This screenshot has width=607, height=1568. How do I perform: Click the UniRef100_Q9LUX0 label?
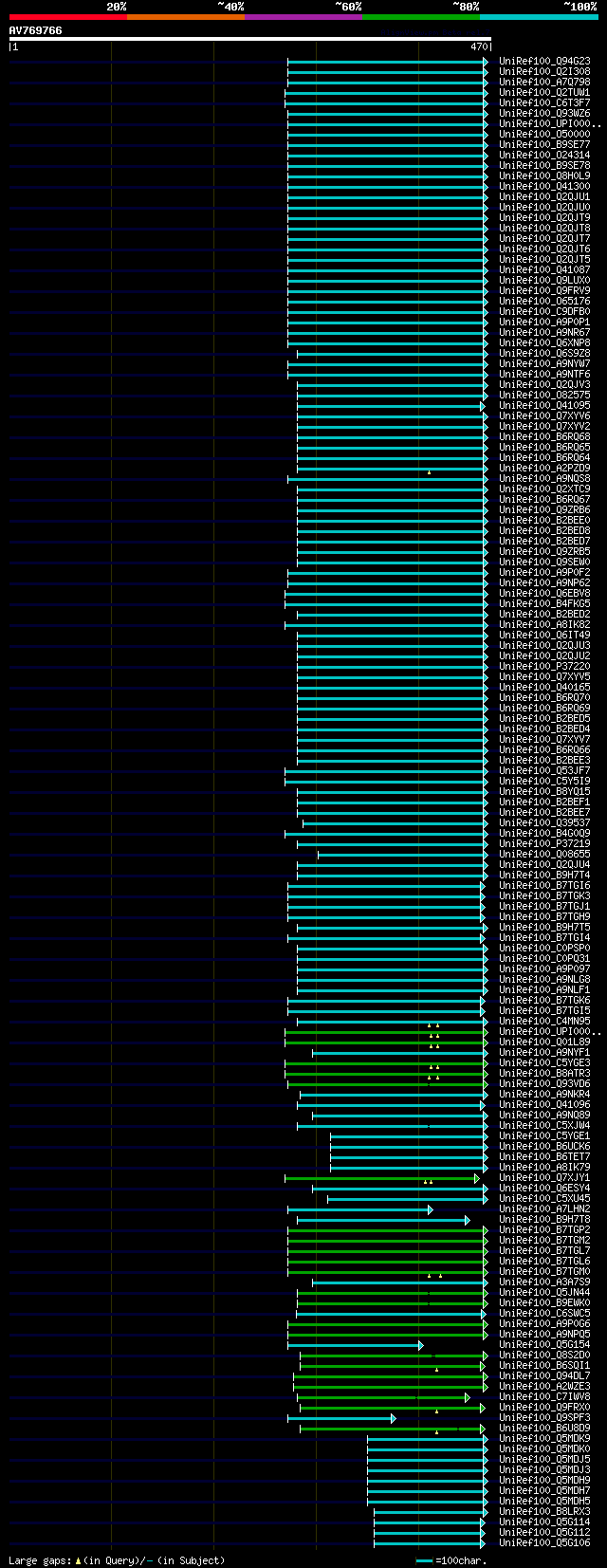pos(544,281)
